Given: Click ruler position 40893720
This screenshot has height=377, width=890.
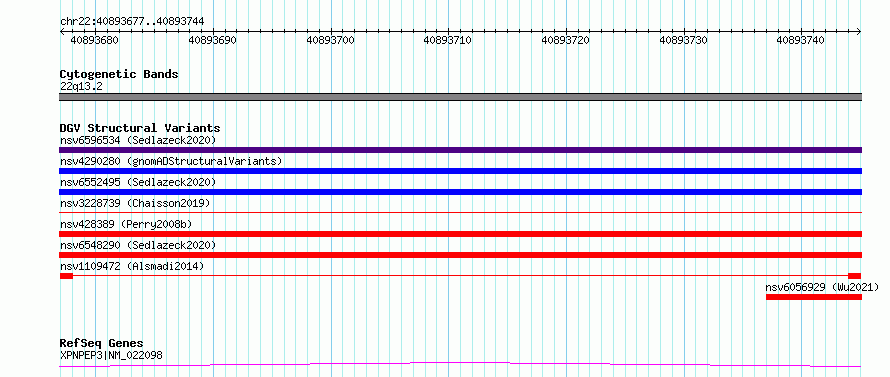Looking at the screenshot, I should 565,40.
